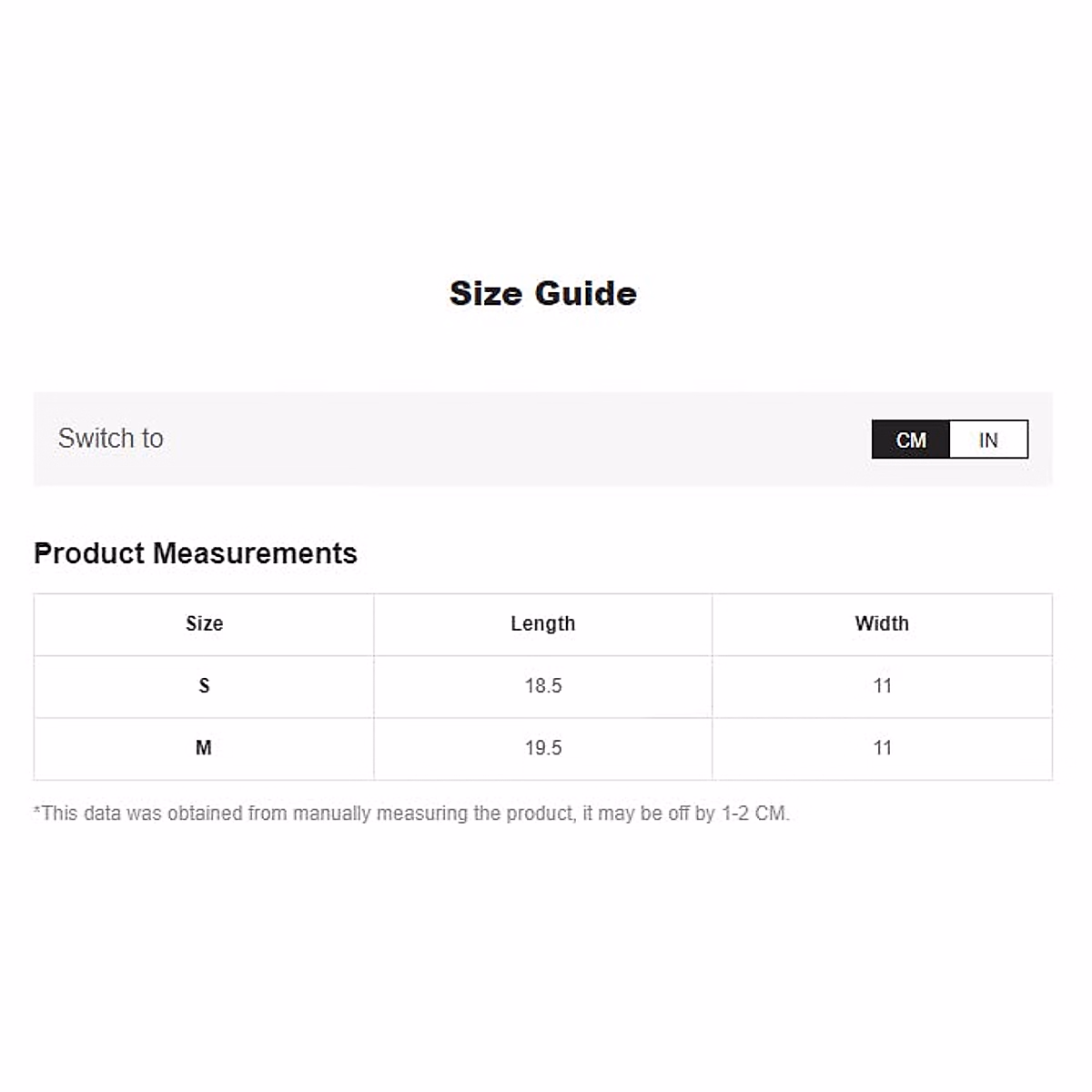
Task: Click the width value 11 for size M
Action: pos(882,747)
